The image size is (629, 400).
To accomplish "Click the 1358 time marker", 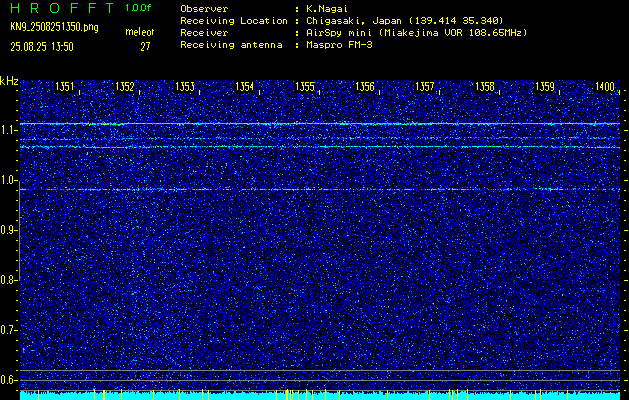I will tap(485, 87).
